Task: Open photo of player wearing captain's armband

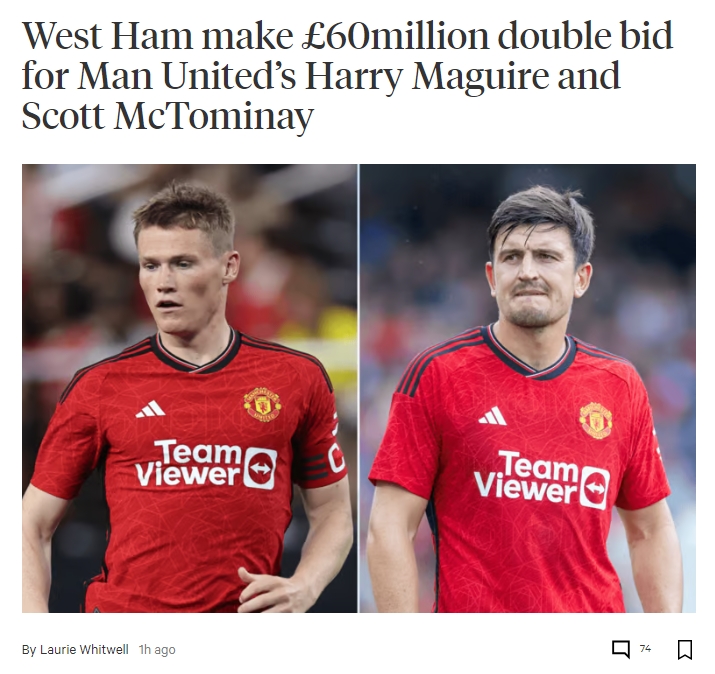Action: tap(190, 388)
